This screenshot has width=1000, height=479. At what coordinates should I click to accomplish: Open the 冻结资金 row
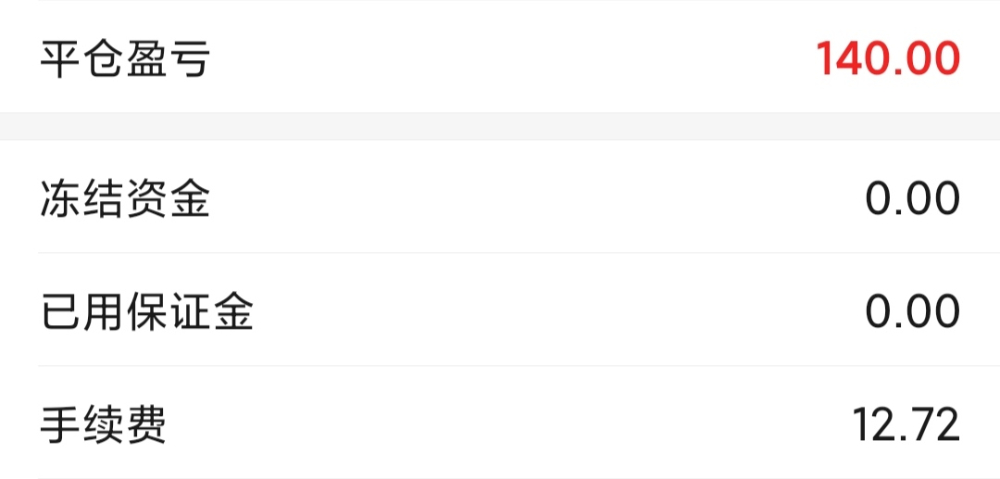(x=500, y=197)
